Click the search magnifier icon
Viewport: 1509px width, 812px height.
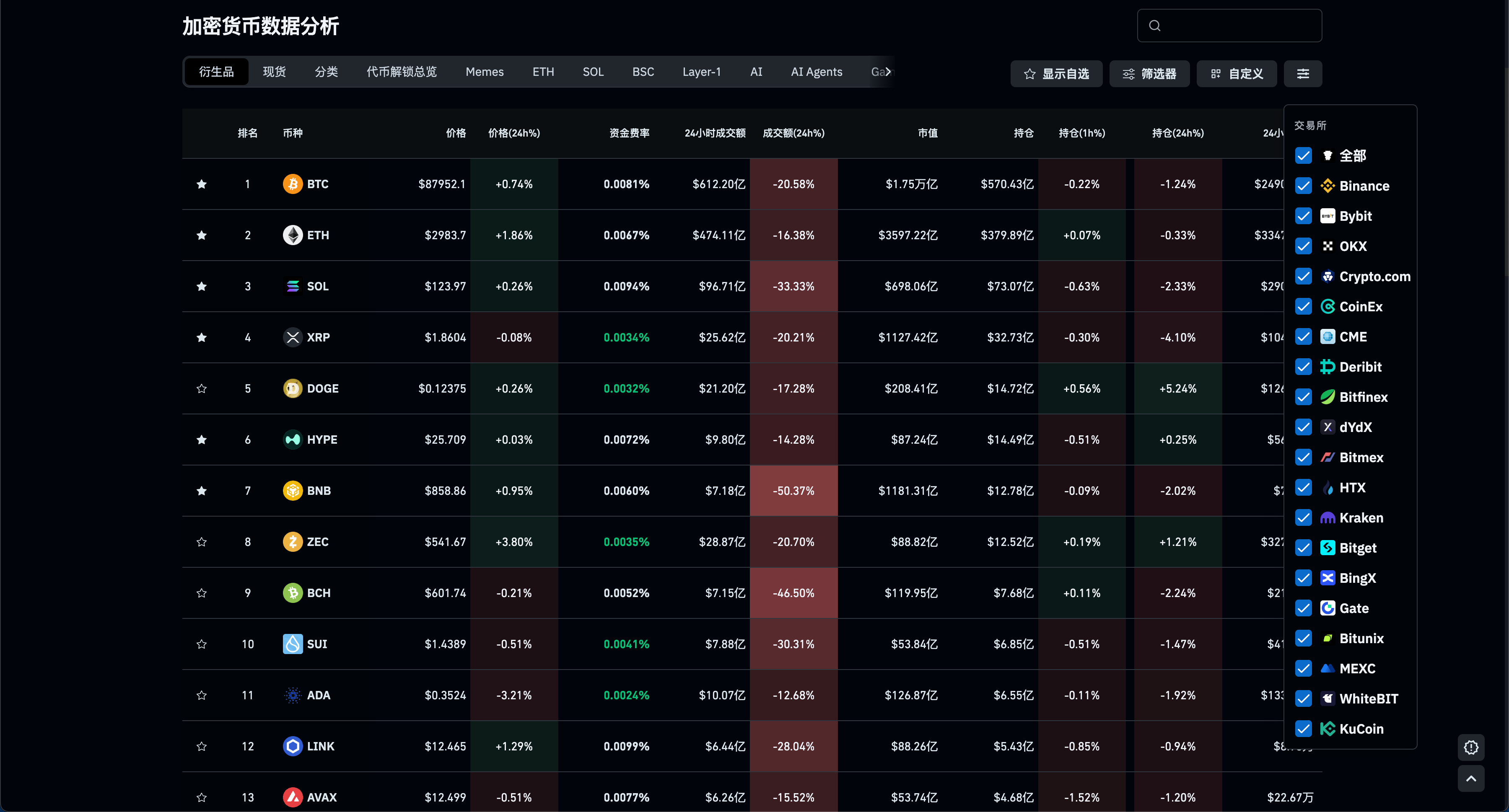pyautogui.click(x=1155, y=26)
